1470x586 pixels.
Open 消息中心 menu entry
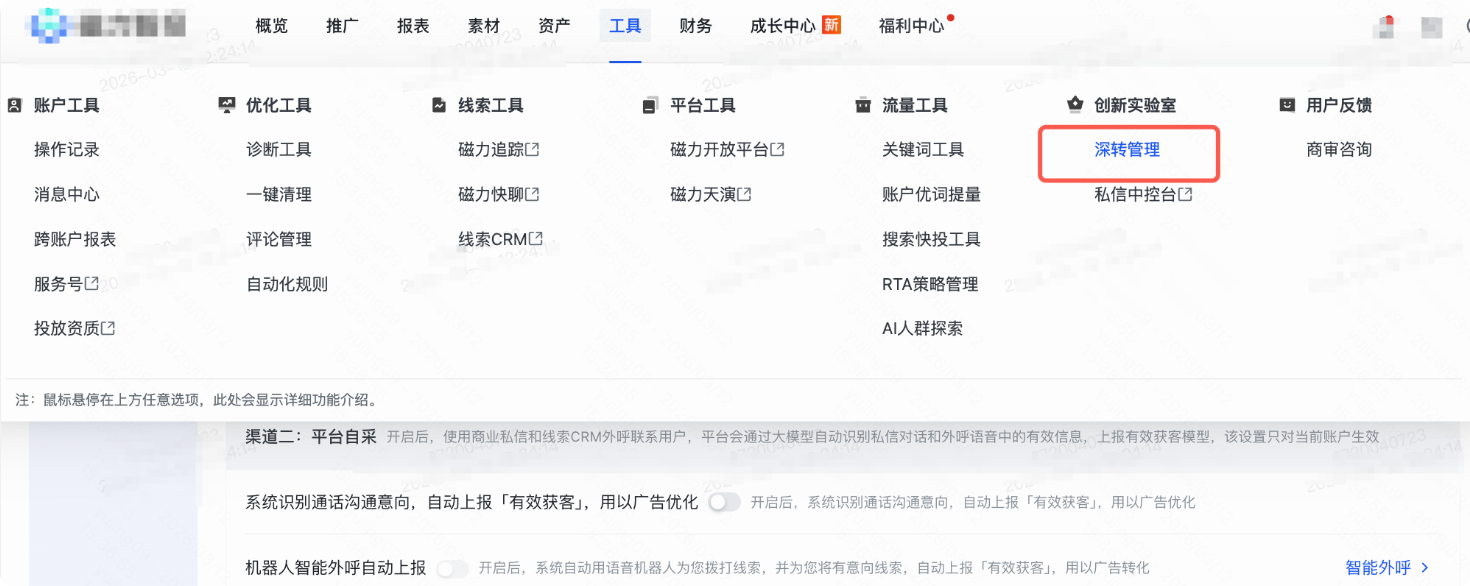(67, 194)
